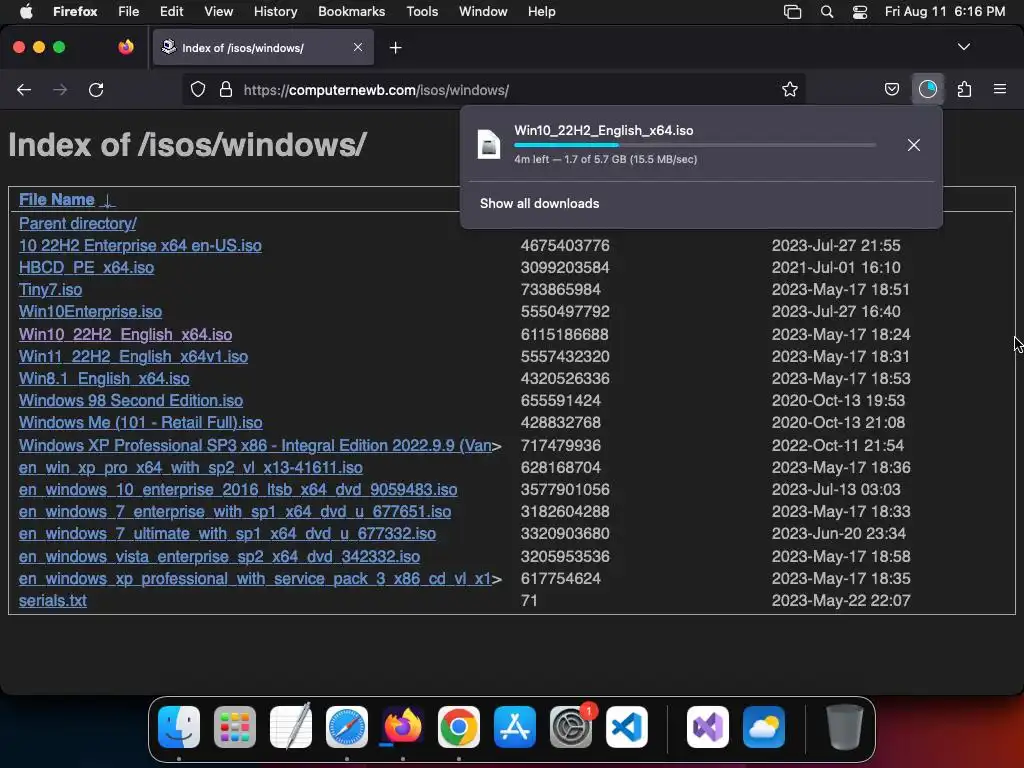This screenshot has height=768, width=1024.
Task: Open the Firefox View pinned icon
Action: [x=126, y=47]
